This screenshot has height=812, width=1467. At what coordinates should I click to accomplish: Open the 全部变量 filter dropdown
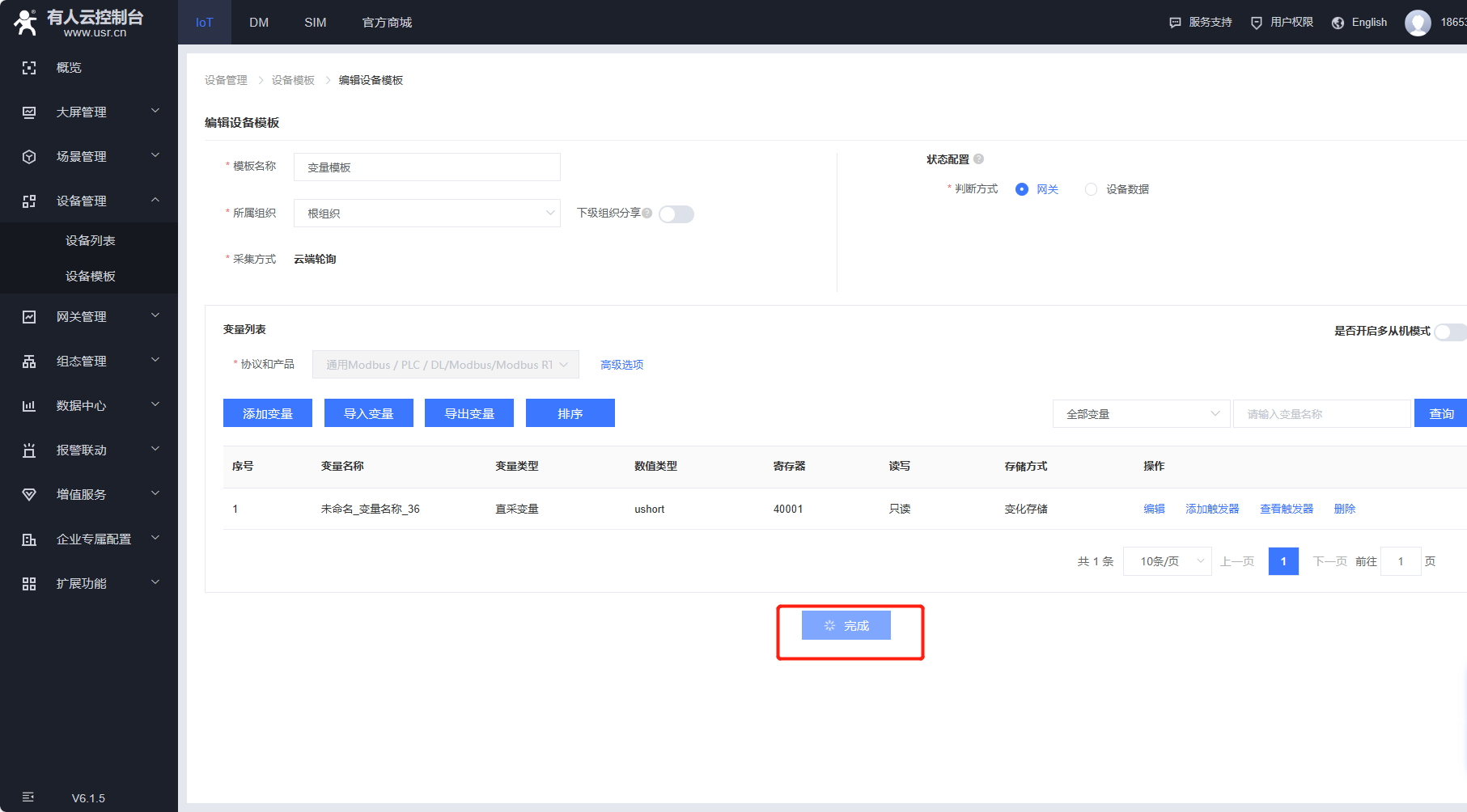[1141, 414]
